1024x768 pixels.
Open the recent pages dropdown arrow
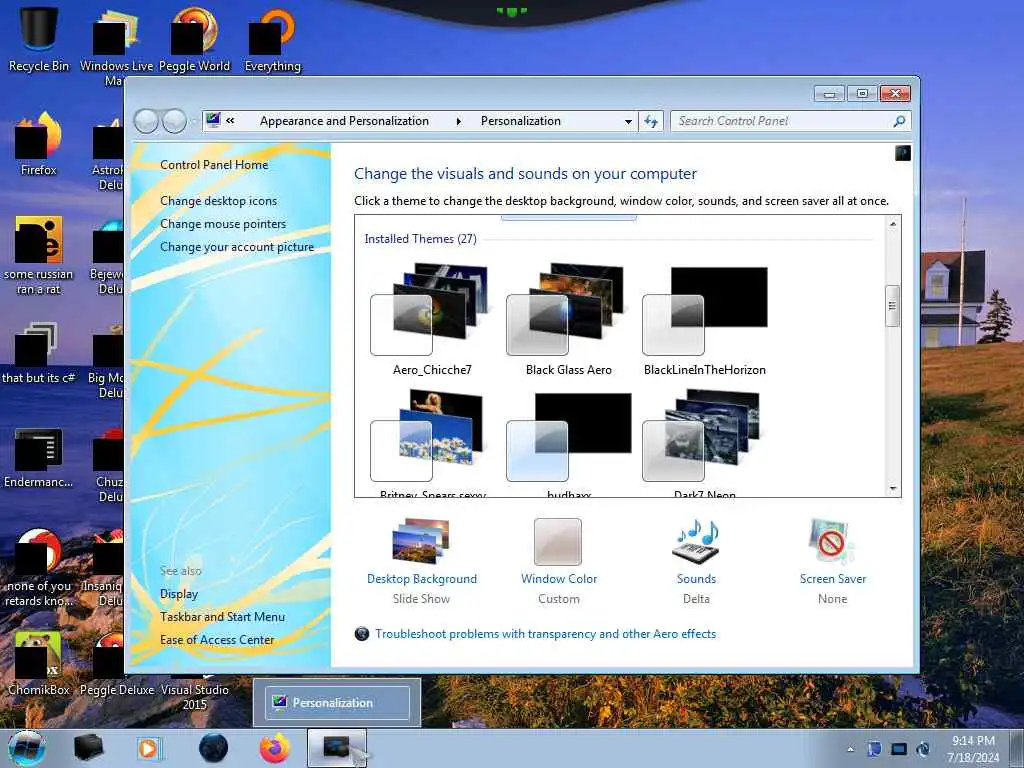193,121
